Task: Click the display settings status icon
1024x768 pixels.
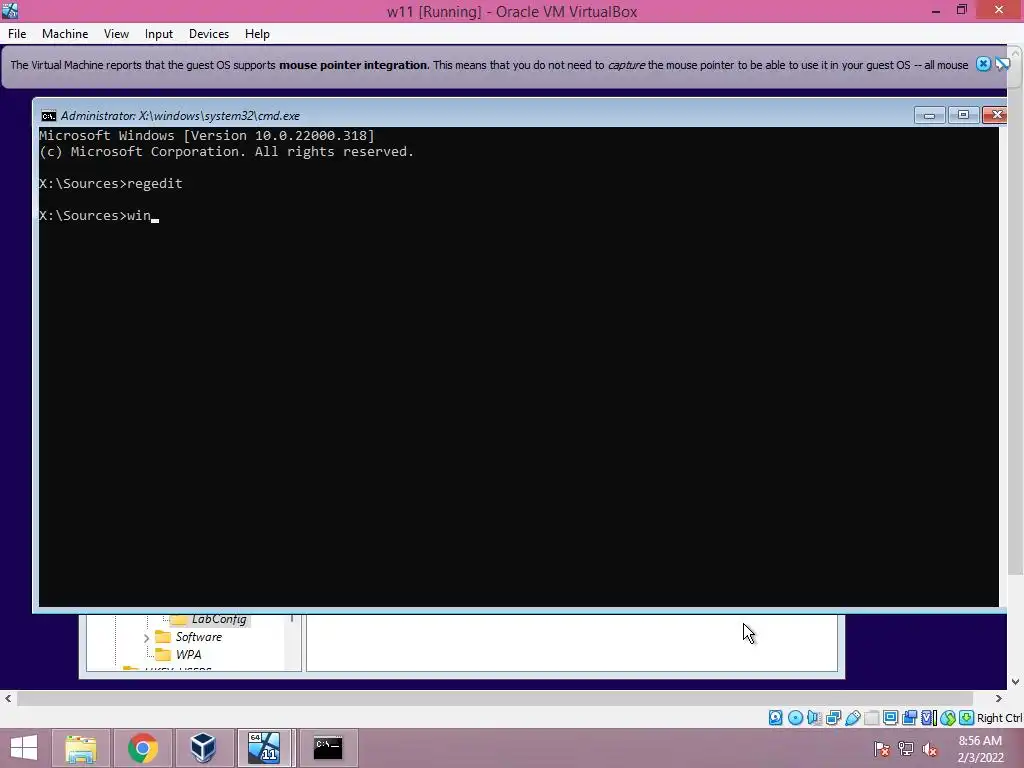Action: click(x=890, y=718)
